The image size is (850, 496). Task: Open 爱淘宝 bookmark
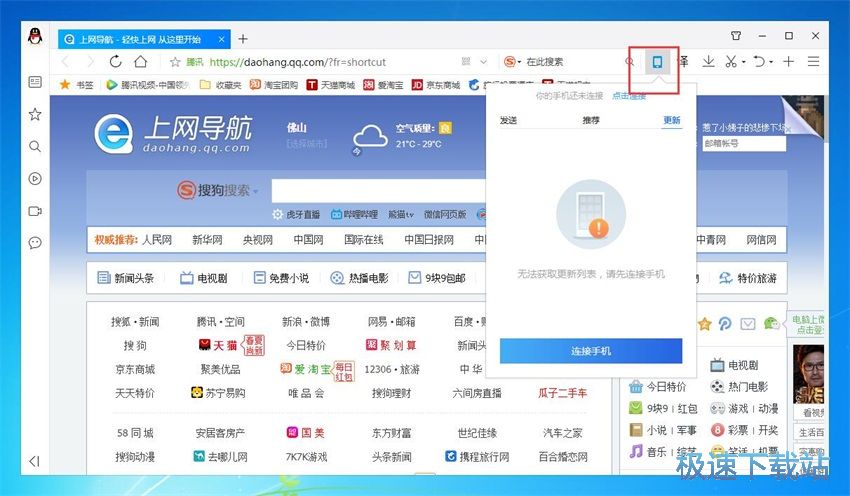tap(383, 85)
